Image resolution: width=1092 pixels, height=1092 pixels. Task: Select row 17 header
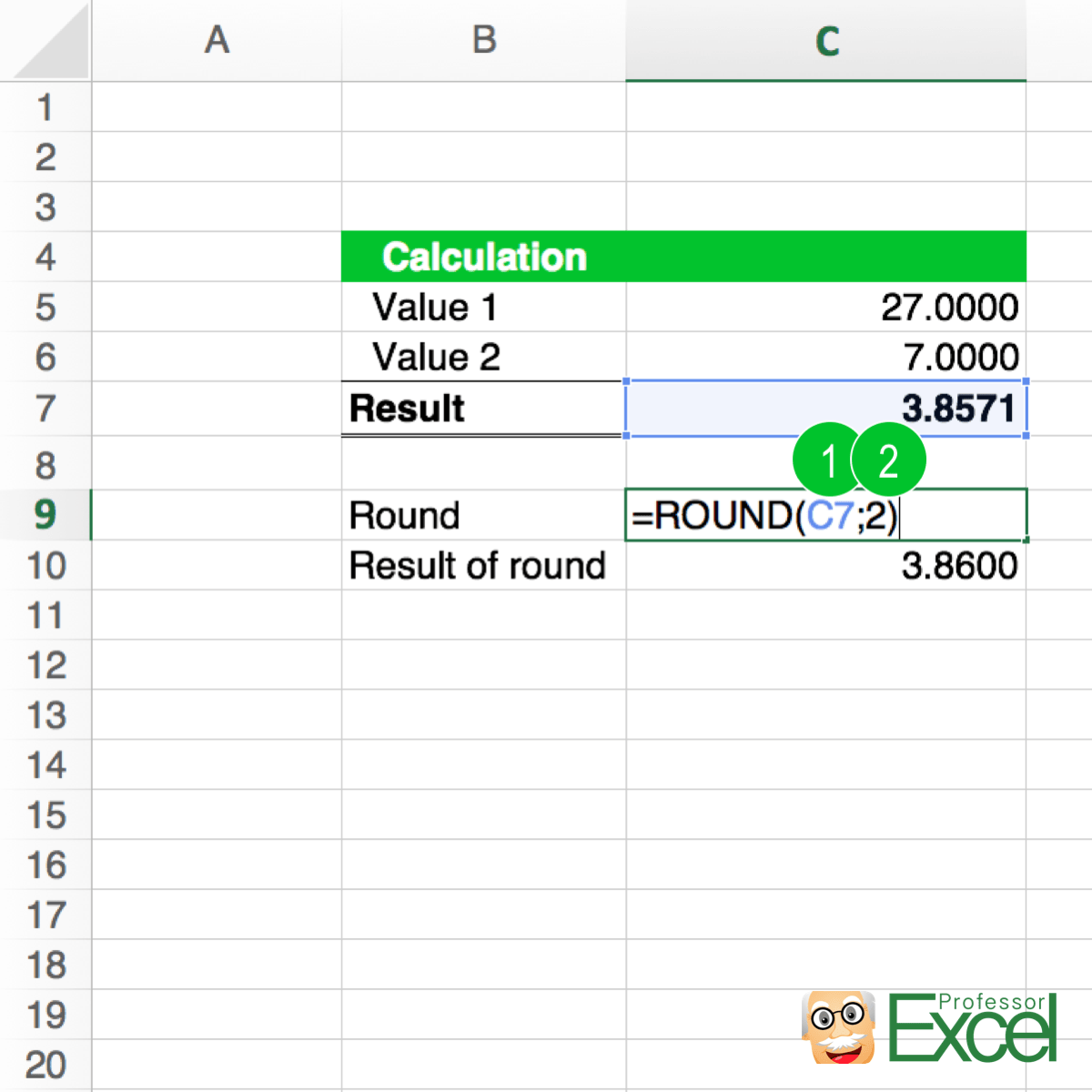pyautogui.click(x=45, y=915)
